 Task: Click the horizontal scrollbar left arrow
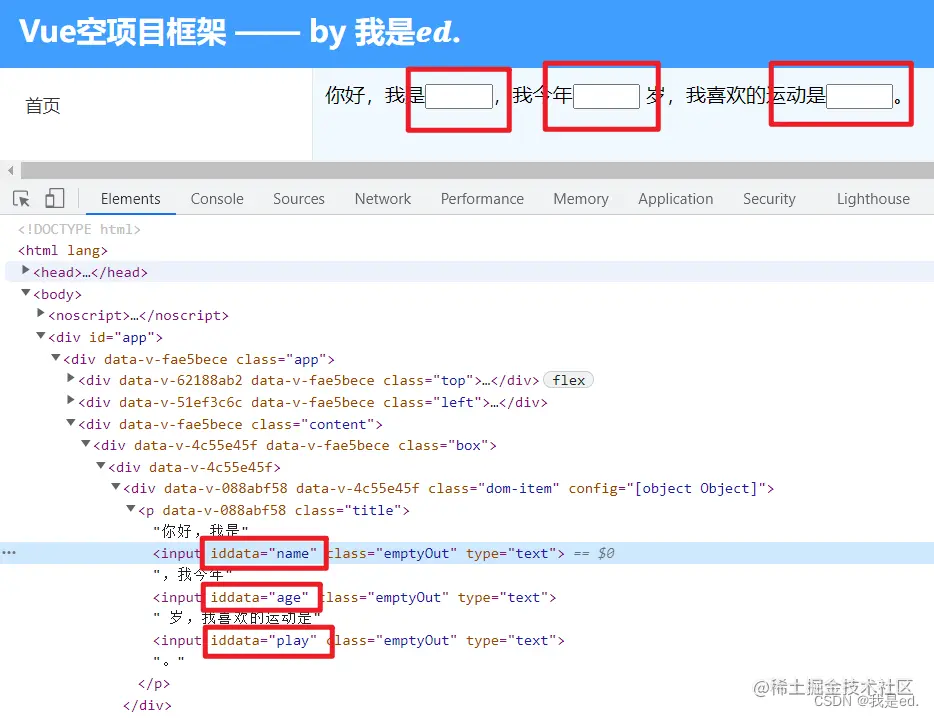(x=10, y=170)
